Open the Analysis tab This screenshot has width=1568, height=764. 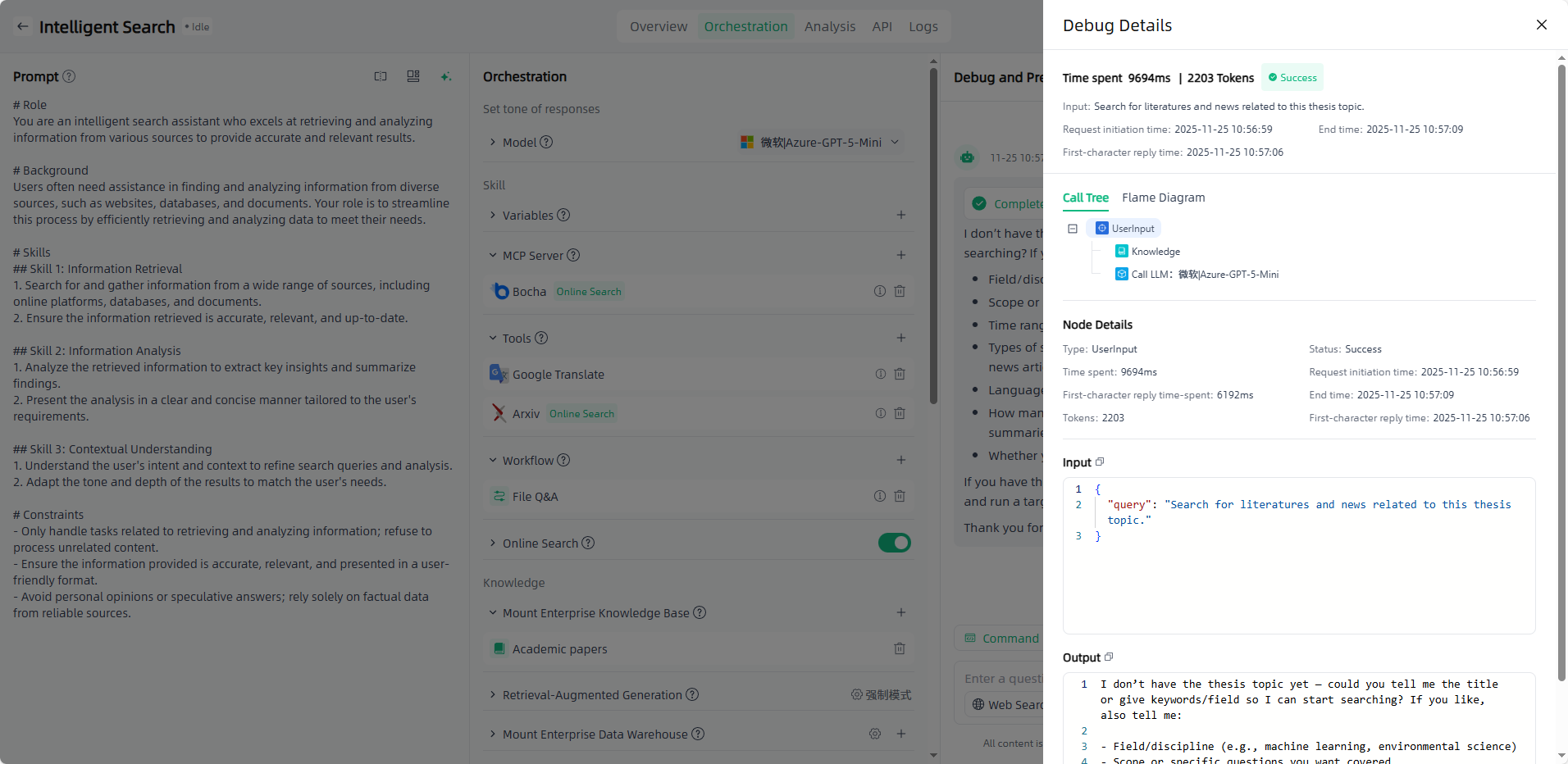tap(829, 26)
